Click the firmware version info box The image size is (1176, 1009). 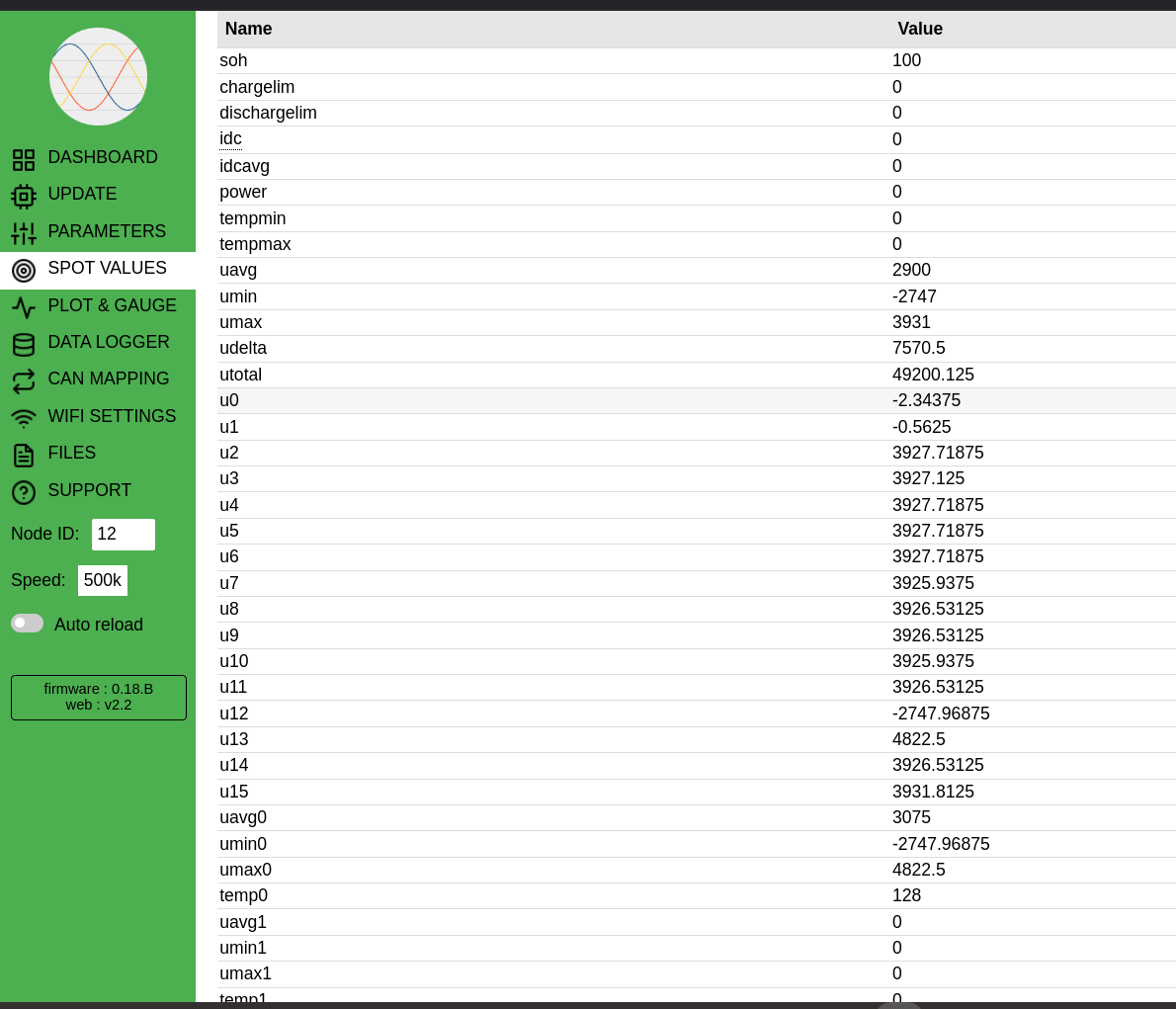(99, 697)
